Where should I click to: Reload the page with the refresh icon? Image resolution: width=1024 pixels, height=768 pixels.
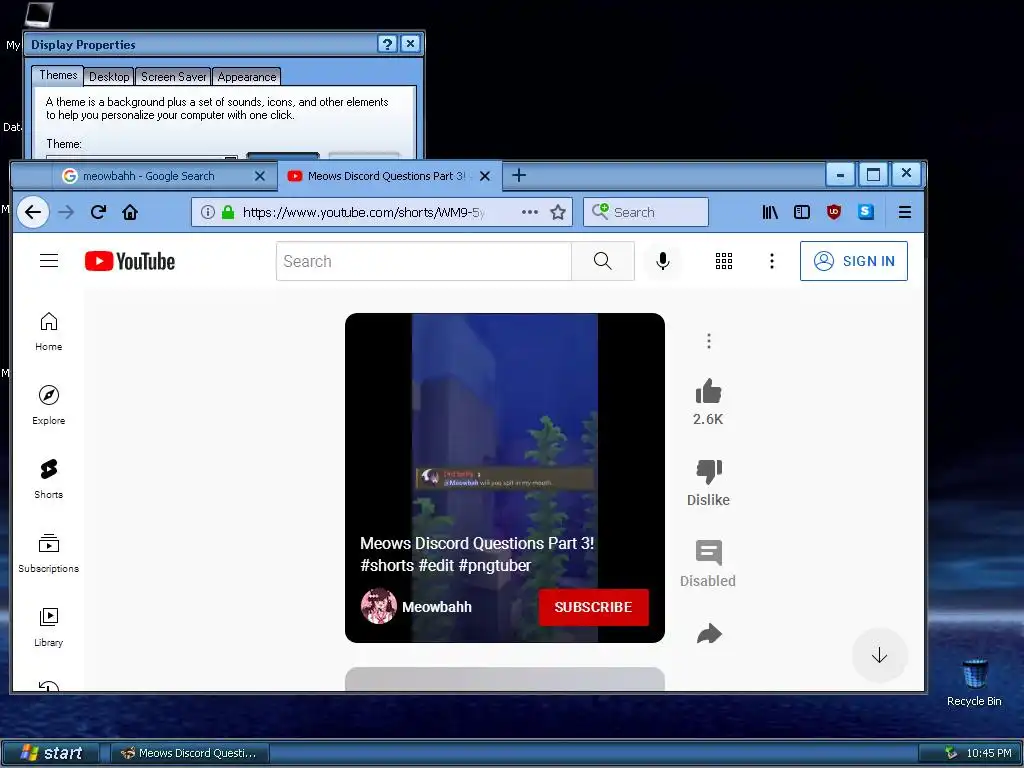tap(99, 212)
